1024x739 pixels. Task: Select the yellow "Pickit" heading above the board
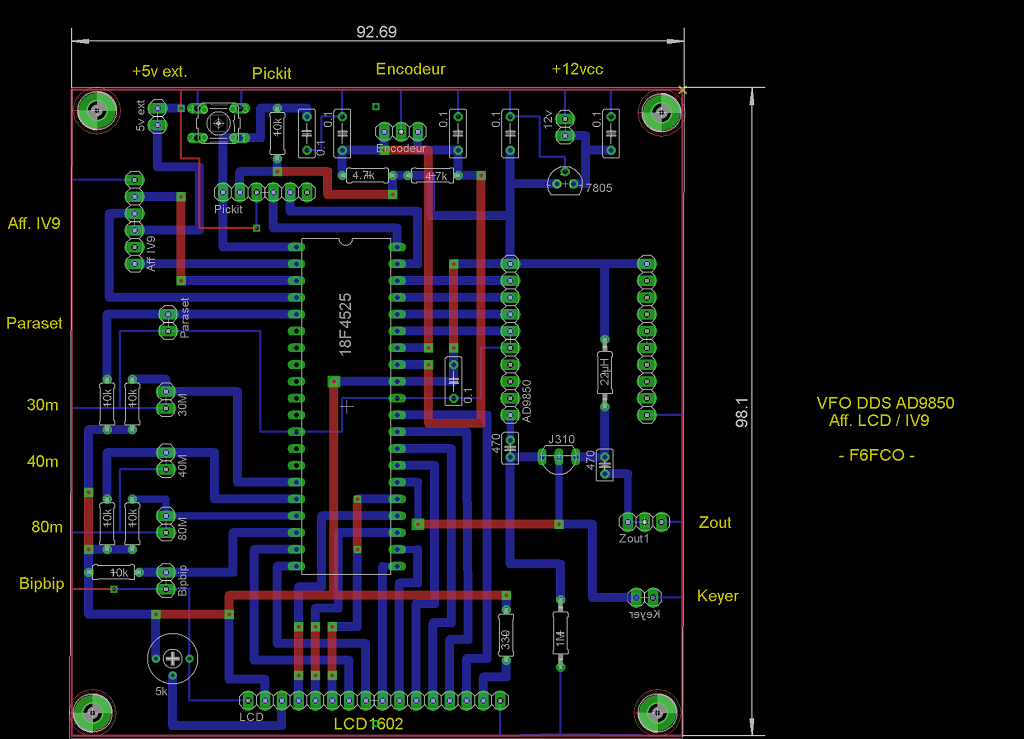pyautogui.click(x=272, y=73)
